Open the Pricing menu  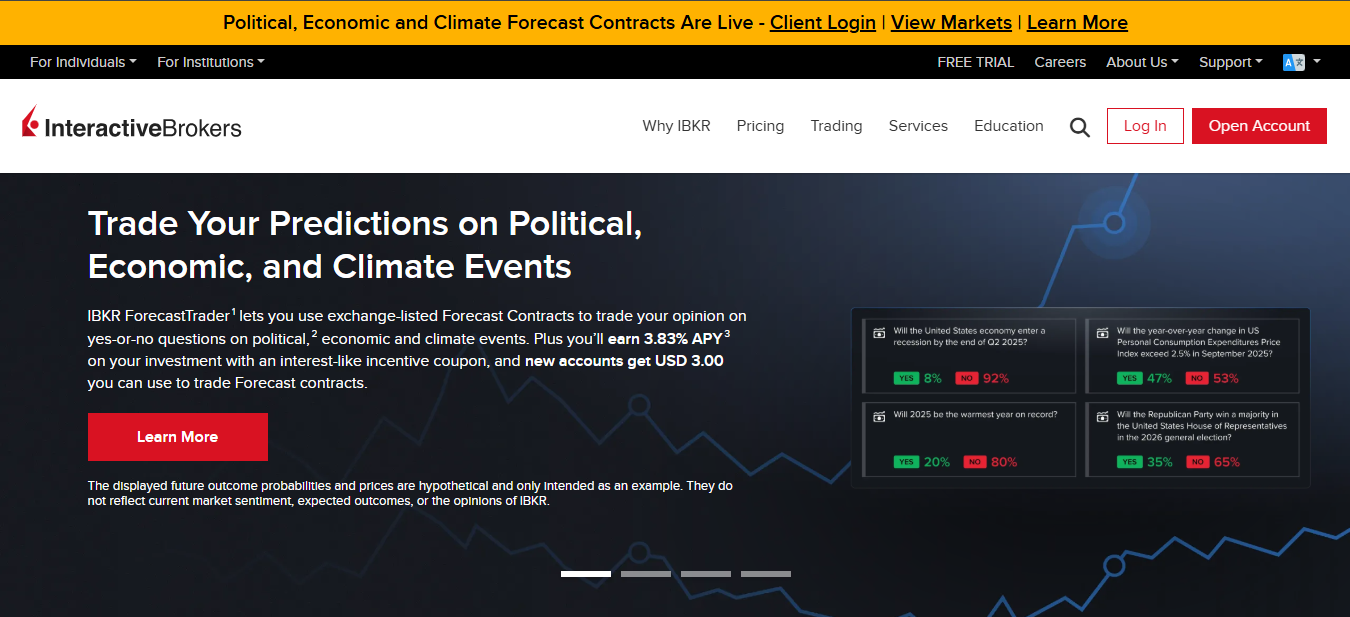click(x=760, y=126)
